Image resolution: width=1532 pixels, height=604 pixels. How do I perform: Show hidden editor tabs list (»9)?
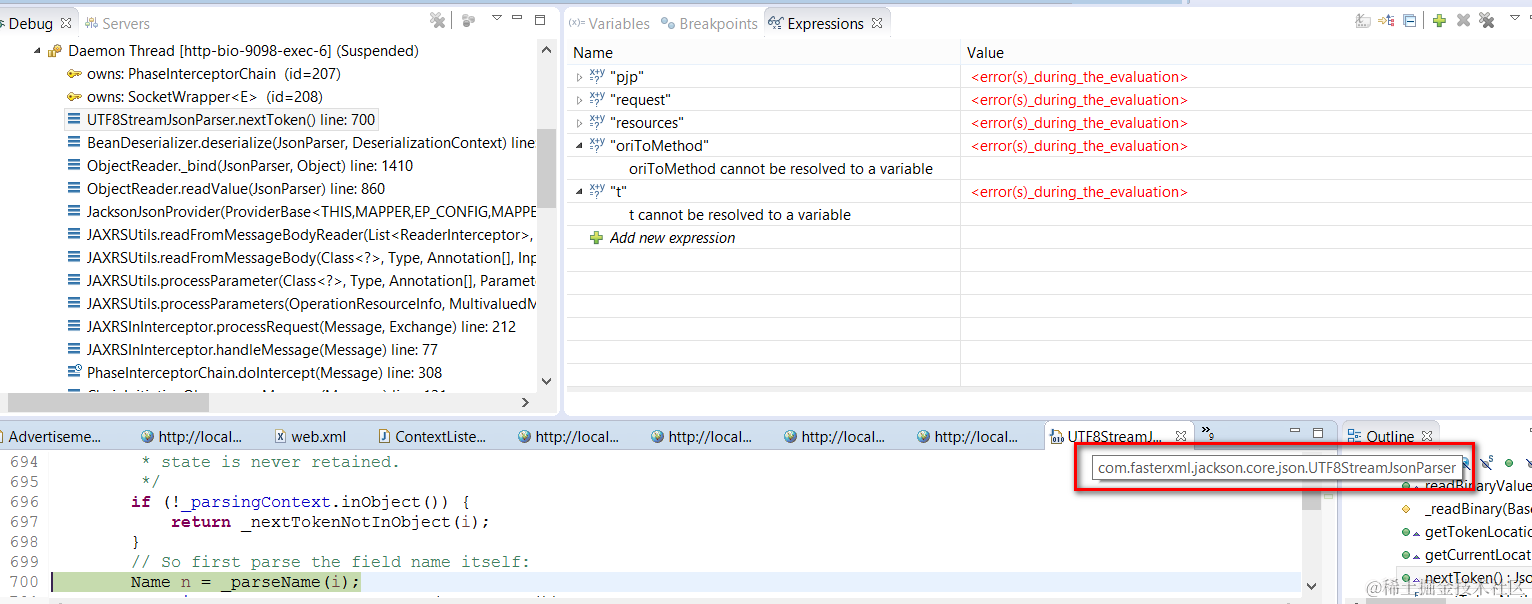pyautogui.click(x=1207, y=434)
